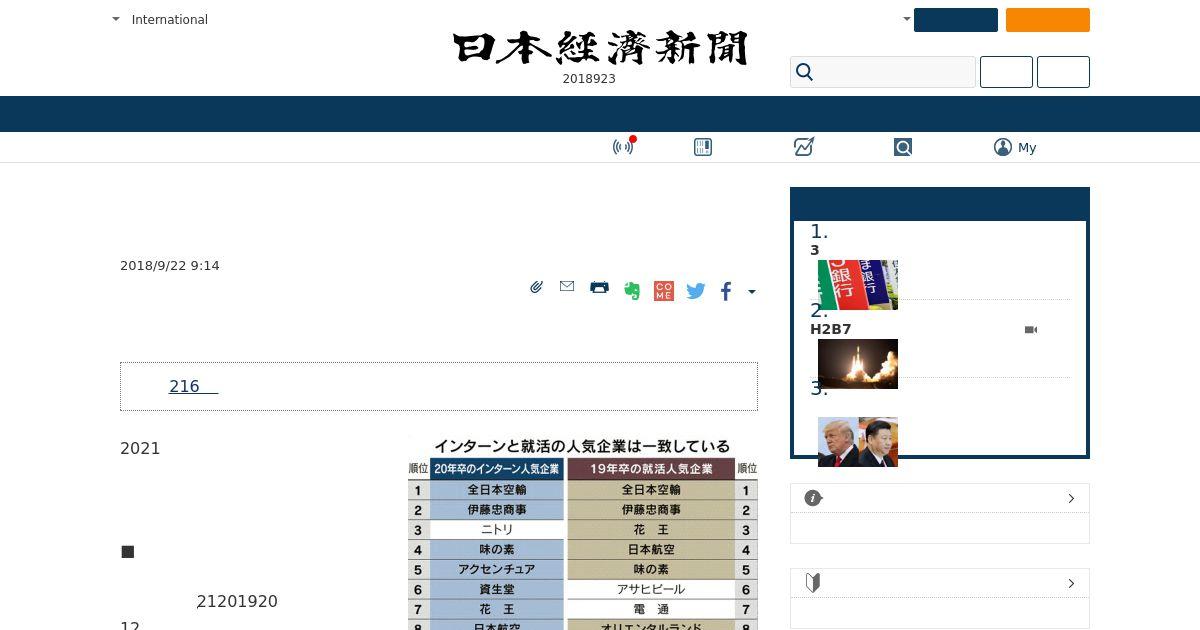Click the Nikkei newspaper logo
The height and width of the screenshot is (630, 1200).
click(x=600, y=48)
